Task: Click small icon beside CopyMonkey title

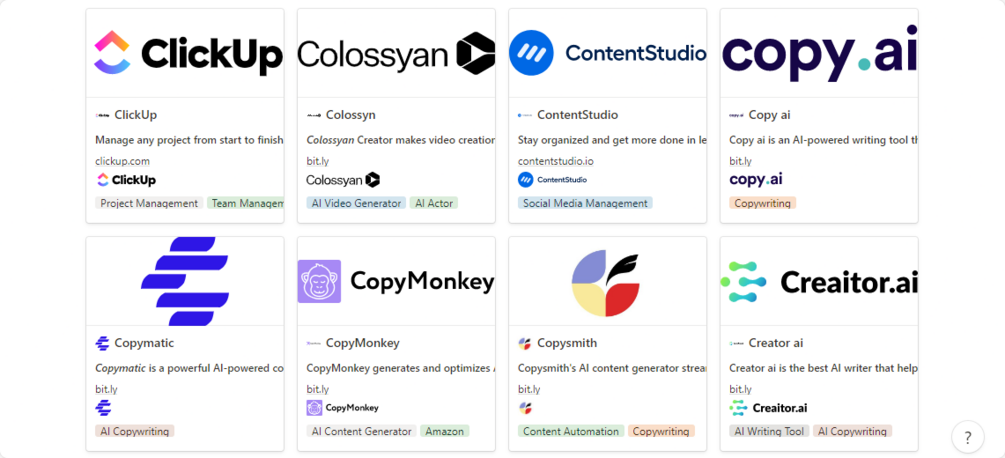Action: tap(314, 343)
